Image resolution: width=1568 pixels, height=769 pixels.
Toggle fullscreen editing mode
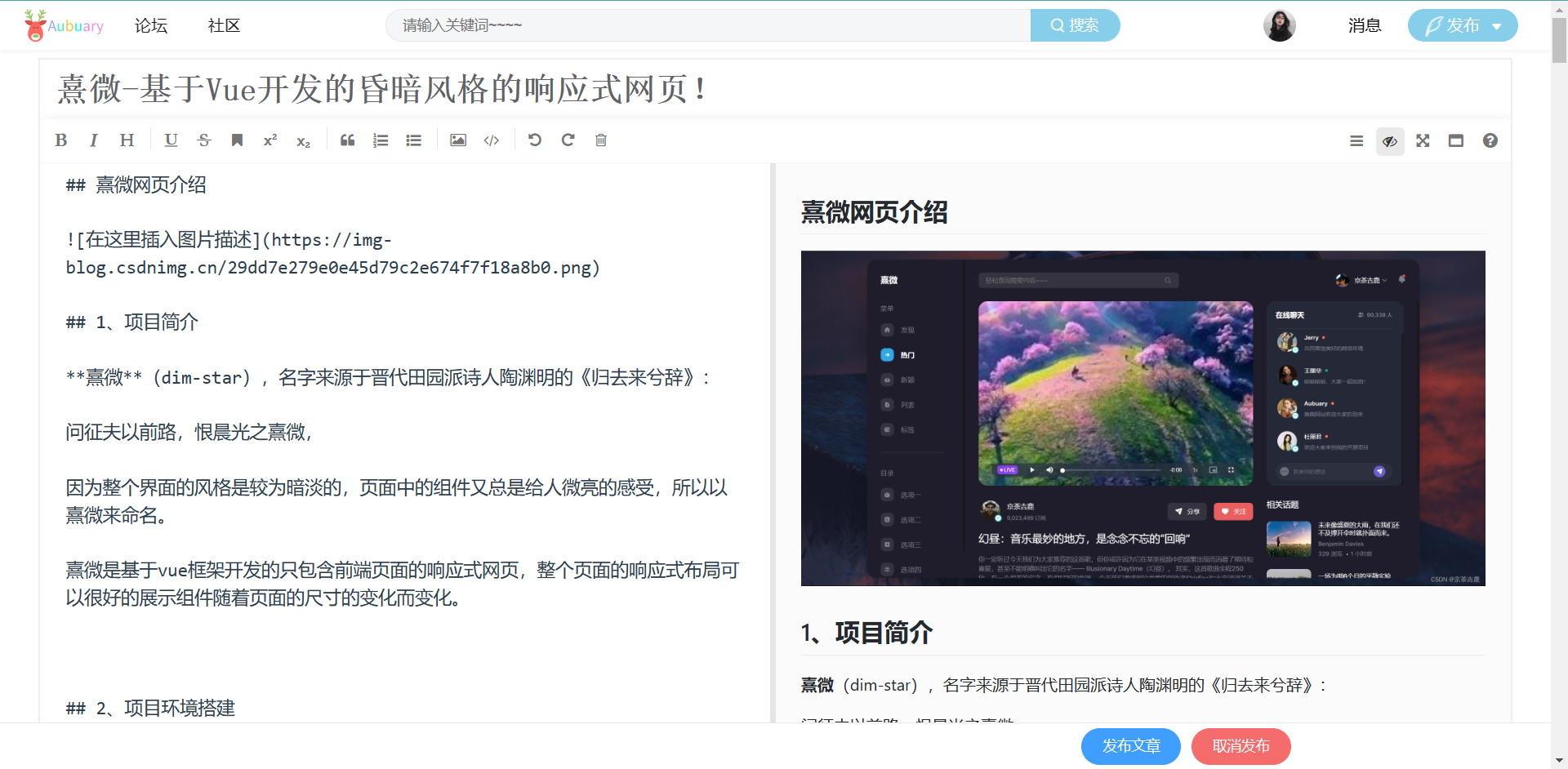[1423, 140]
